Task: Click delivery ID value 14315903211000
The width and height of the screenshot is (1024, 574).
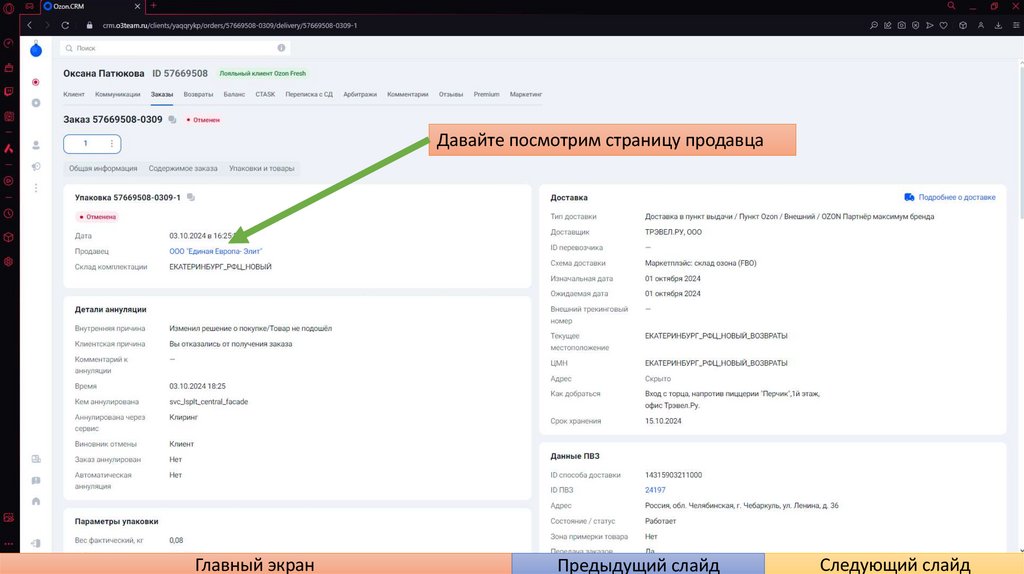Action: [x=673, y=475]
